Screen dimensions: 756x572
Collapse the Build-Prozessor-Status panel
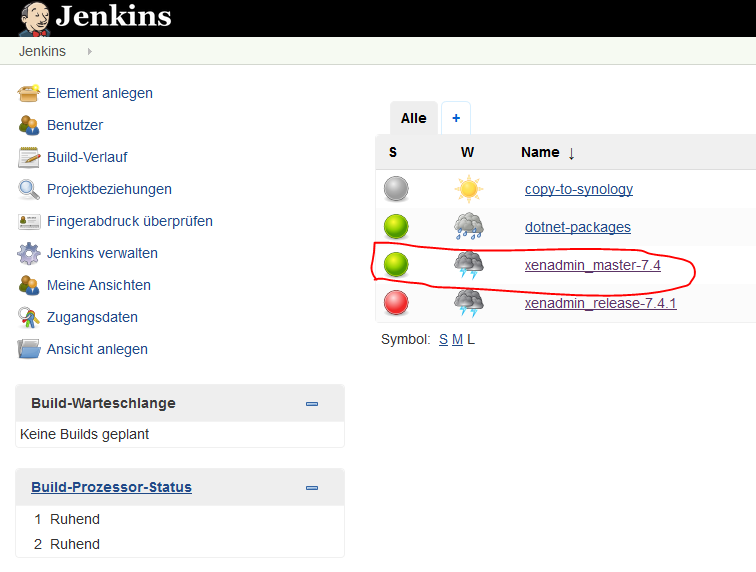pyautogui.click(x=312, y=488)
